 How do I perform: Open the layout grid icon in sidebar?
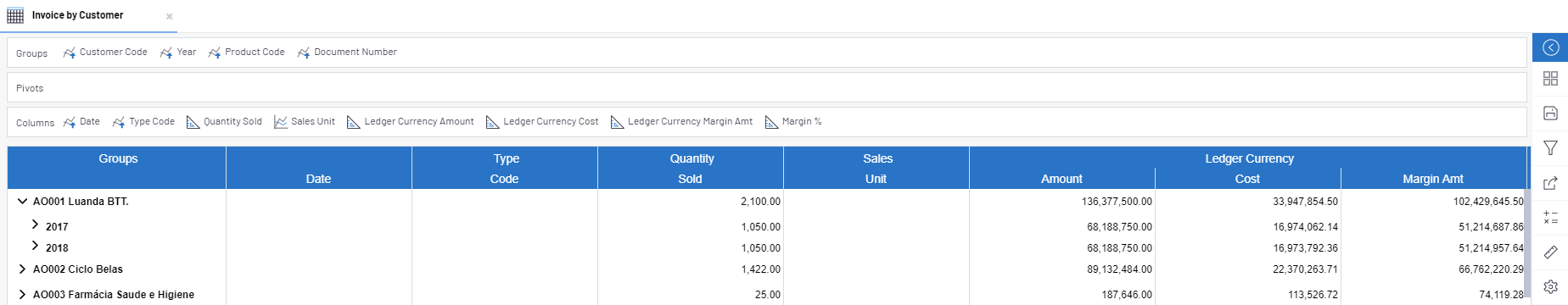point(1550,79)
